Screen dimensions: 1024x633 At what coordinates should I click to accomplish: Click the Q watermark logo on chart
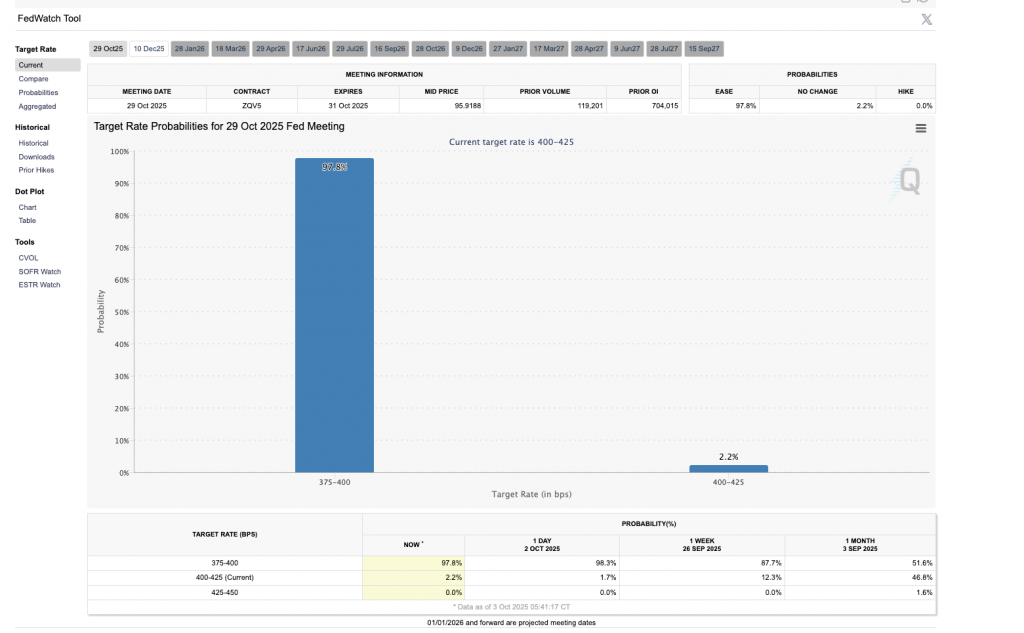pyautogui.click(x=908, y=181)
